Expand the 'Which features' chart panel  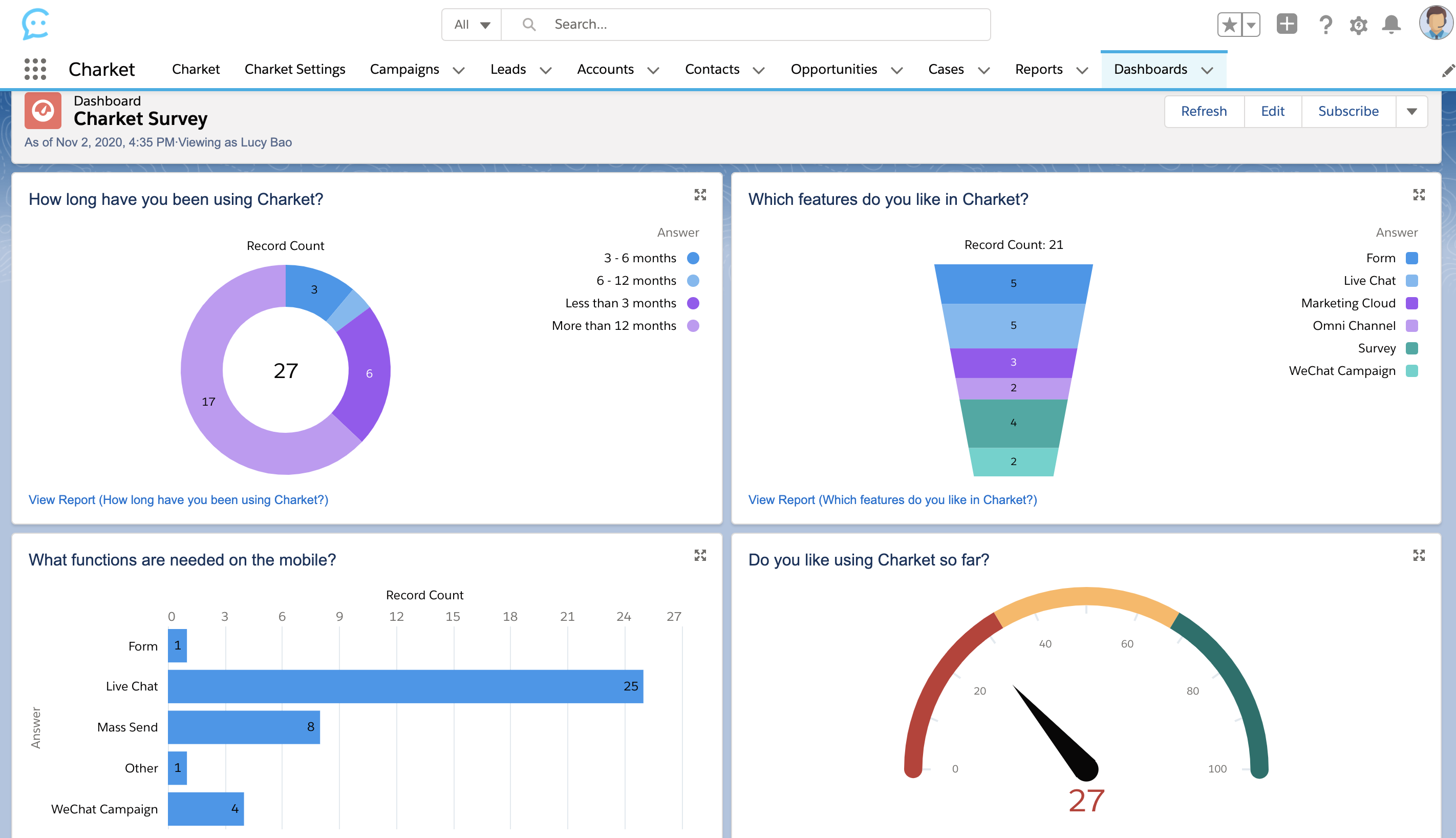click(x=1419, y=195)
